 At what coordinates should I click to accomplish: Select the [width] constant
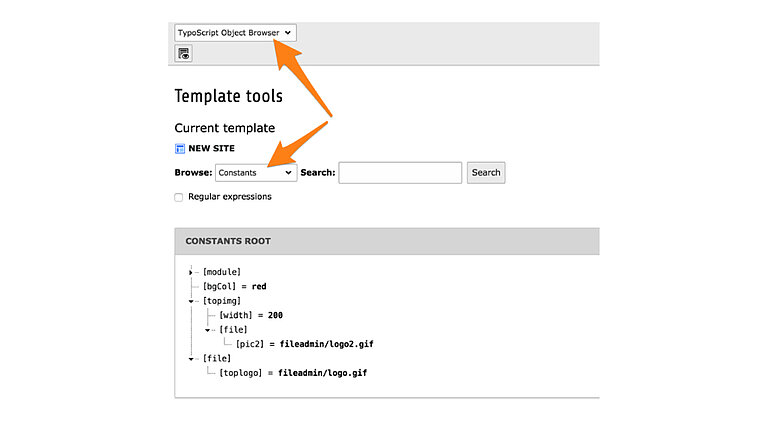[236, 315]
